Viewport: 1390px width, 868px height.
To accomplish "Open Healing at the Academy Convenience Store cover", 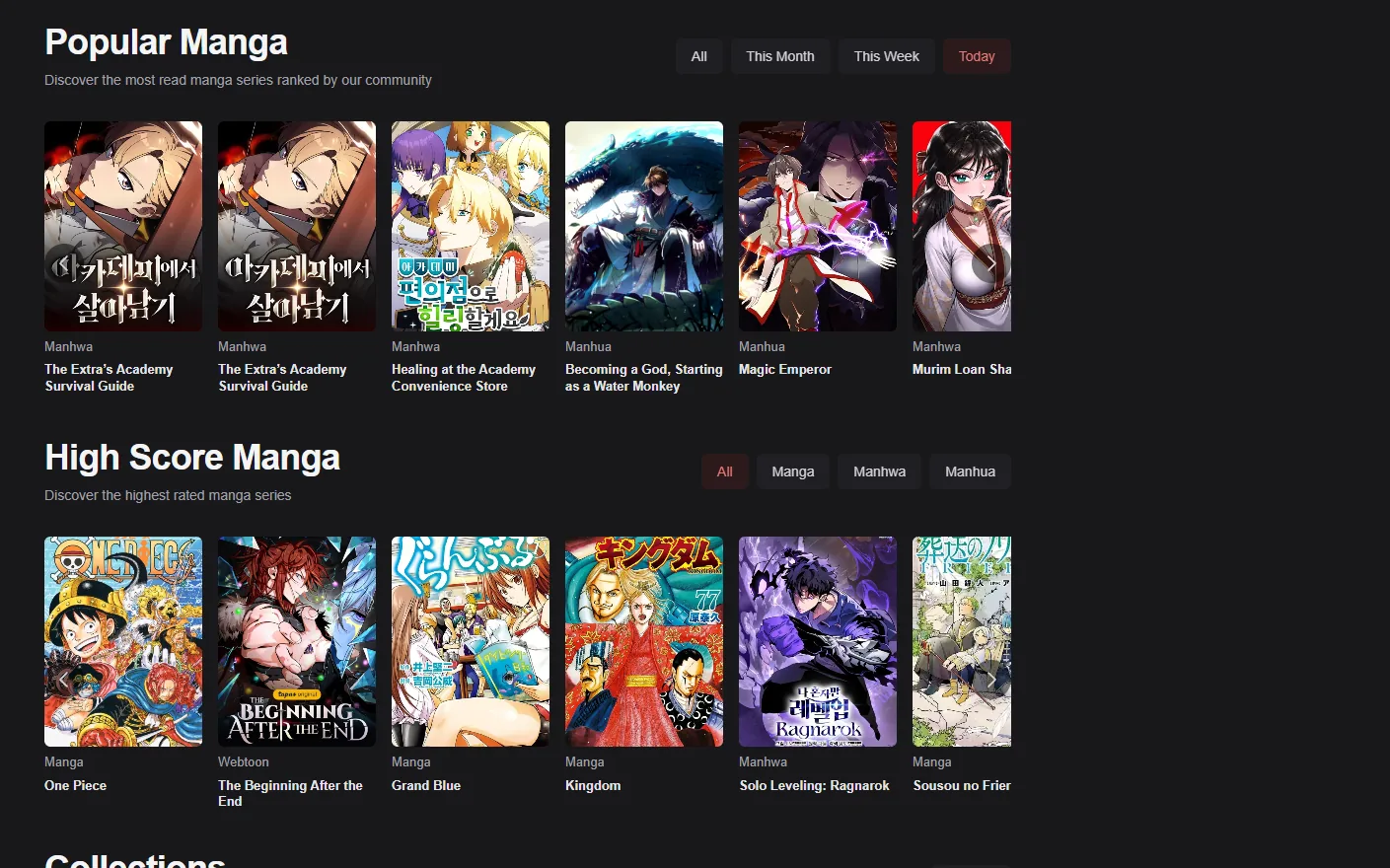I will [x=471, y=226].
